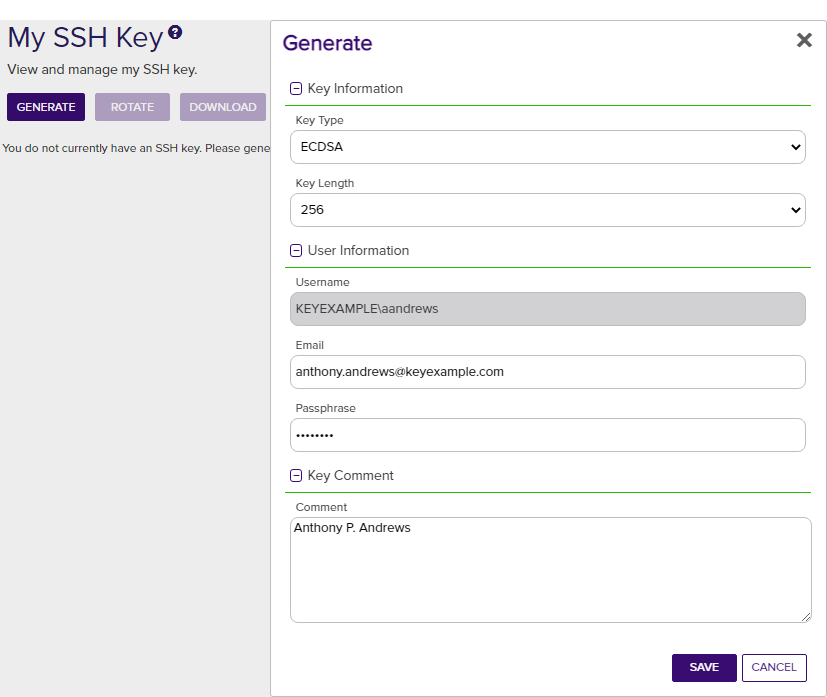
Task: Focus the Passphrase input field
Action: (547, 435)
